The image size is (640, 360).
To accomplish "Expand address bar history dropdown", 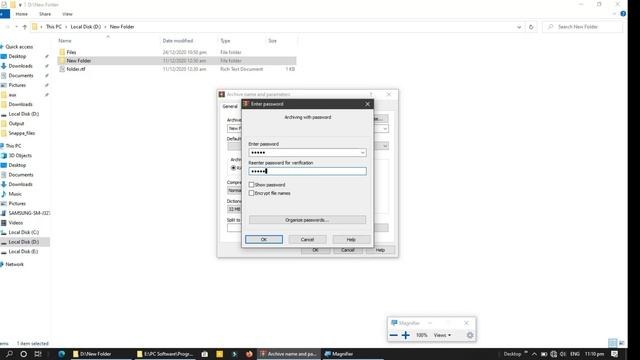I will [519, 27].
